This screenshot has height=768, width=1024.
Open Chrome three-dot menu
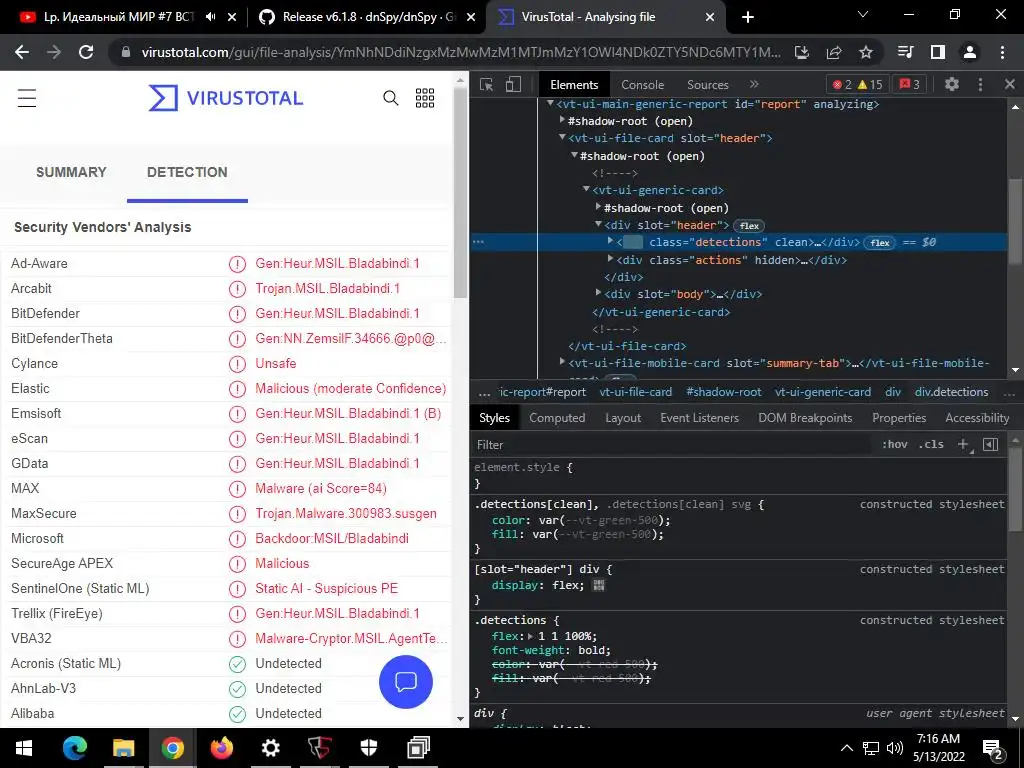click(x=1002, y=52)
